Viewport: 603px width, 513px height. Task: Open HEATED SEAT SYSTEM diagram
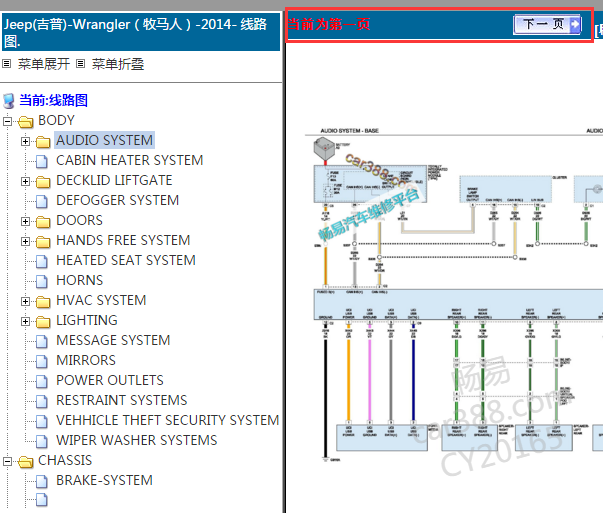[x=126, y=260]
